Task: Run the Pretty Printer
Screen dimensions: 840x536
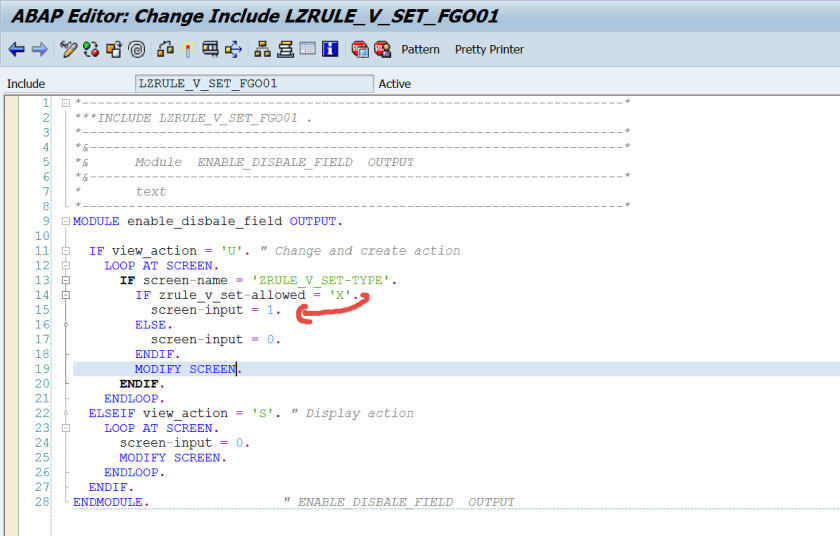Action: point(489,49)
